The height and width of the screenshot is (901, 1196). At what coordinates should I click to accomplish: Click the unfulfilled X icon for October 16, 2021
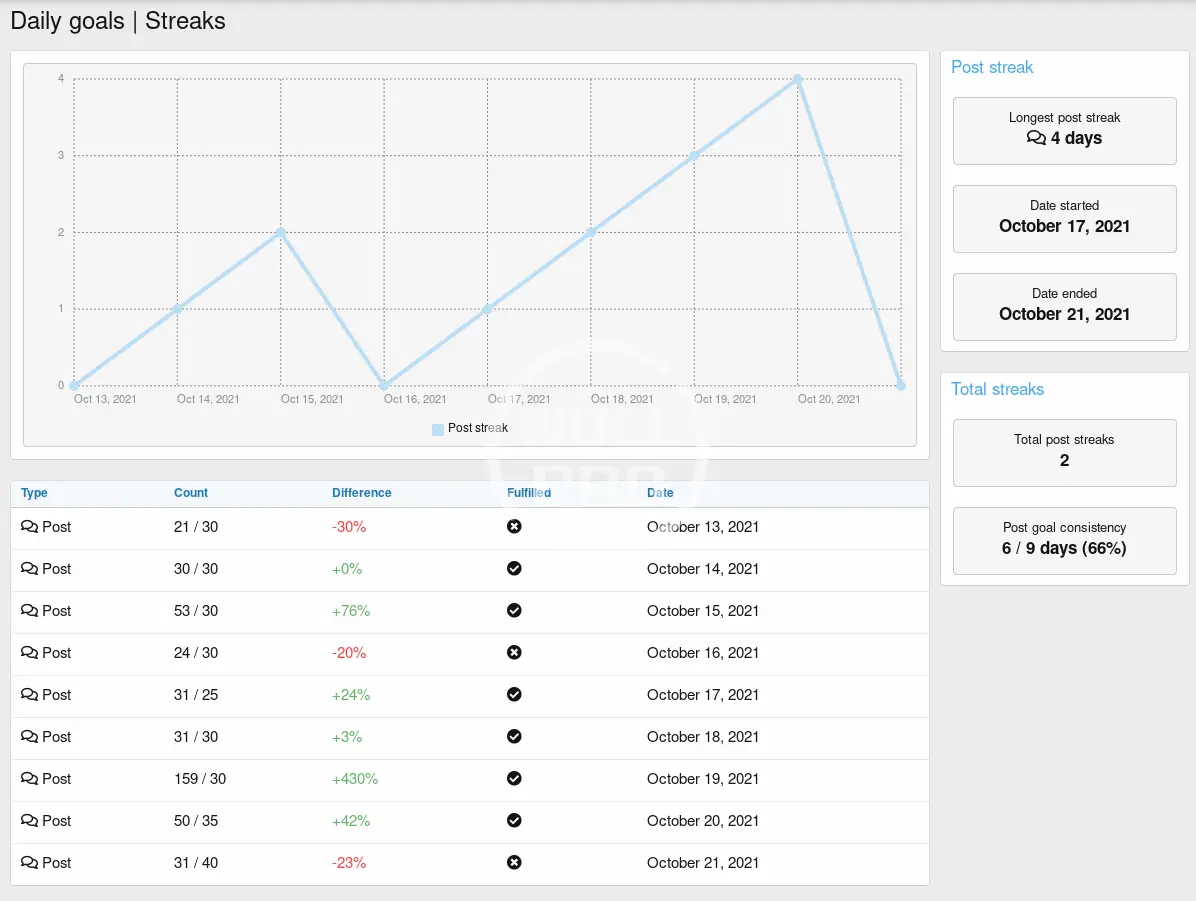coord(514,653)
